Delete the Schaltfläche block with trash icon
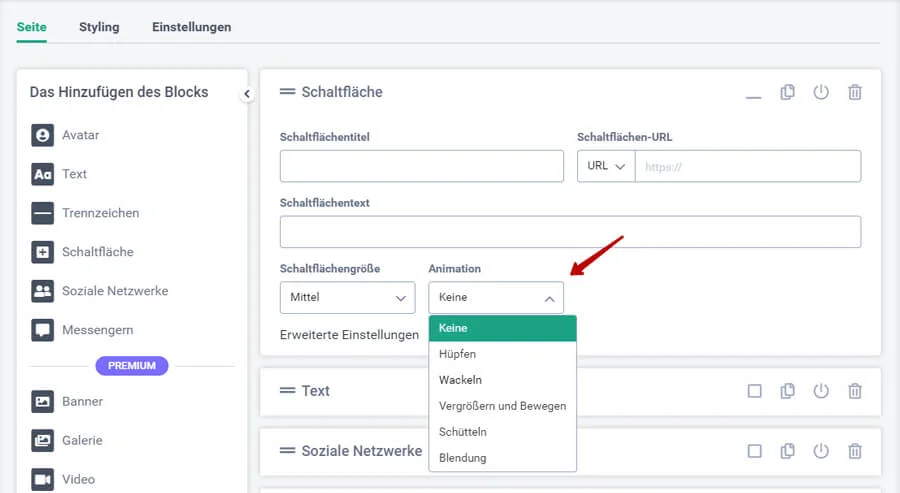The image size is (900, 493). point(855,92)
